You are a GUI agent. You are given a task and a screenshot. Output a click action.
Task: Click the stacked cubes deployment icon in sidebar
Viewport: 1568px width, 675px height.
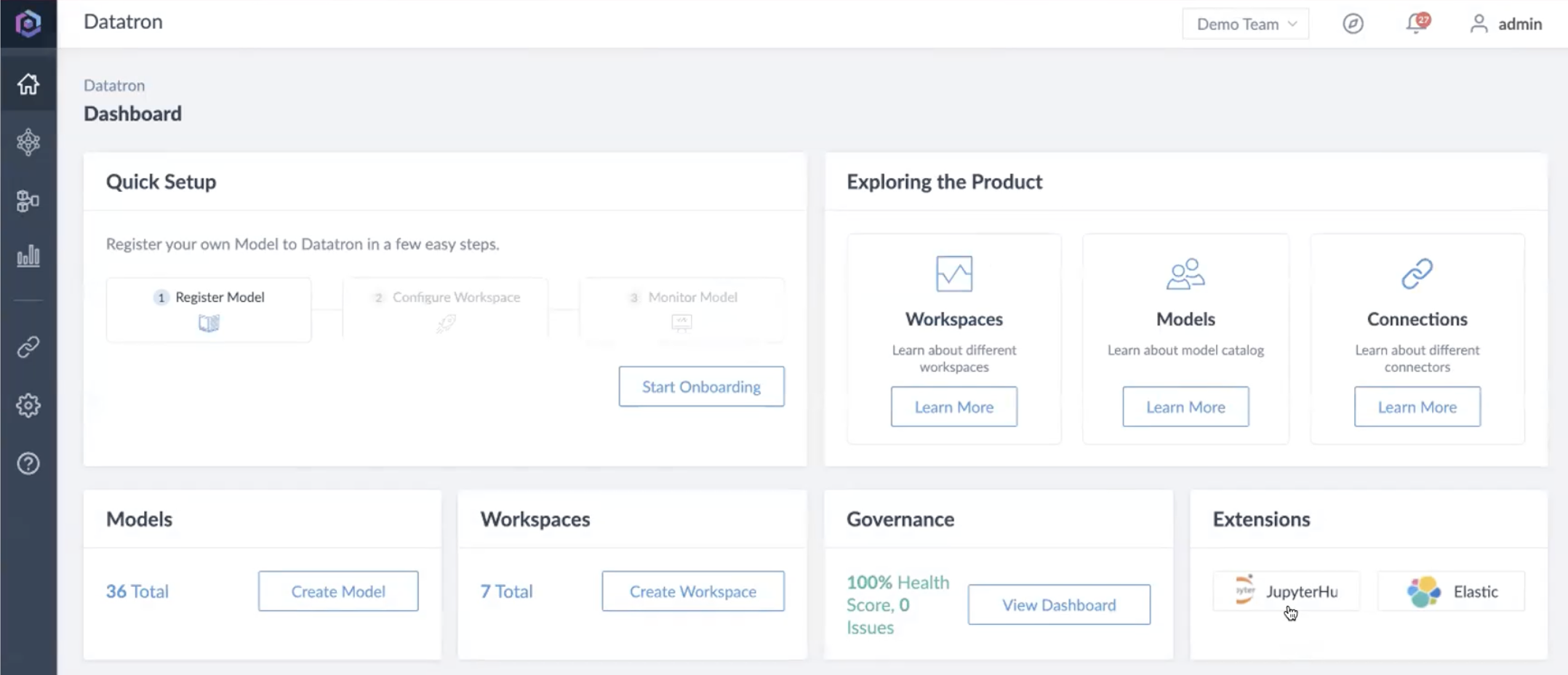coord(28,200)
